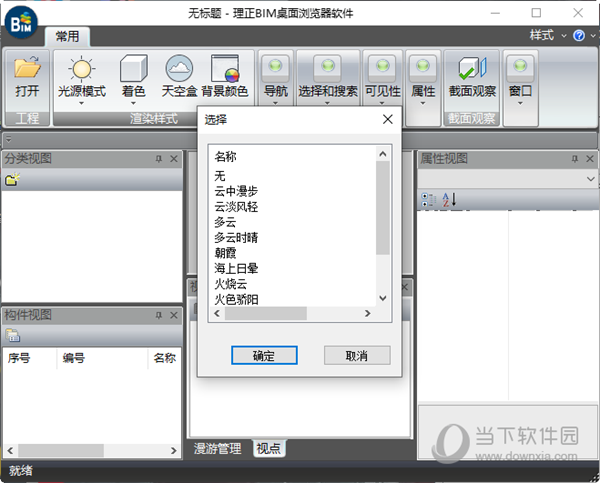Select 云中漫步 in the skybox list
Viewport: 600px width, 483px height.
point(236,191)
